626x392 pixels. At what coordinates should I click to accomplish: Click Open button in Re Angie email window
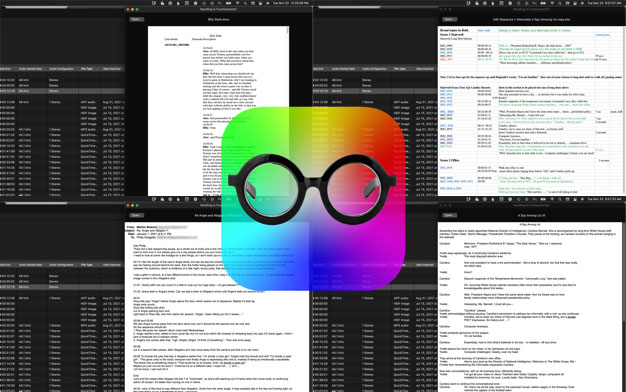137,215
